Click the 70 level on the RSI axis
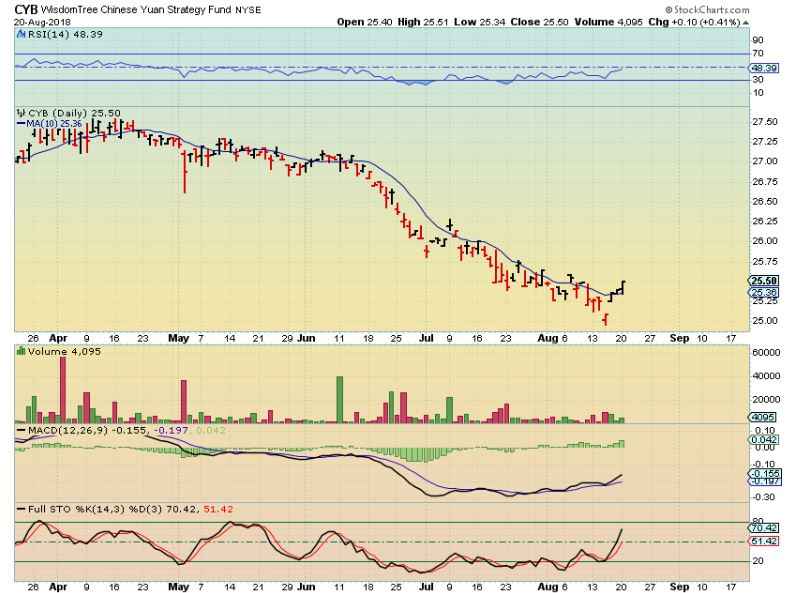811x593 pixels. pyautogui.click(x=758, y=53)
